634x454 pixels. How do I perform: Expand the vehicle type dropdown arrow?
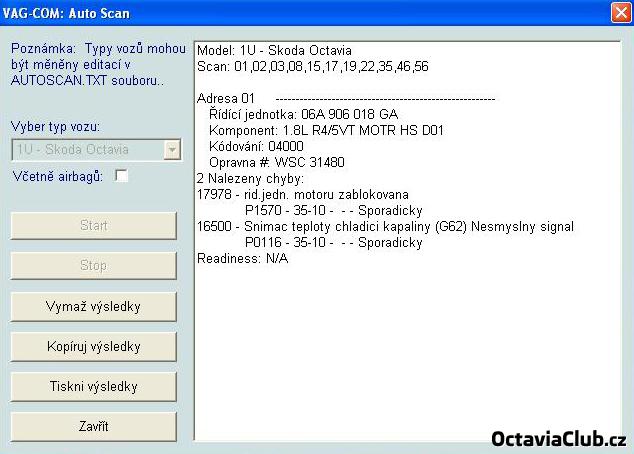[172, 150]
